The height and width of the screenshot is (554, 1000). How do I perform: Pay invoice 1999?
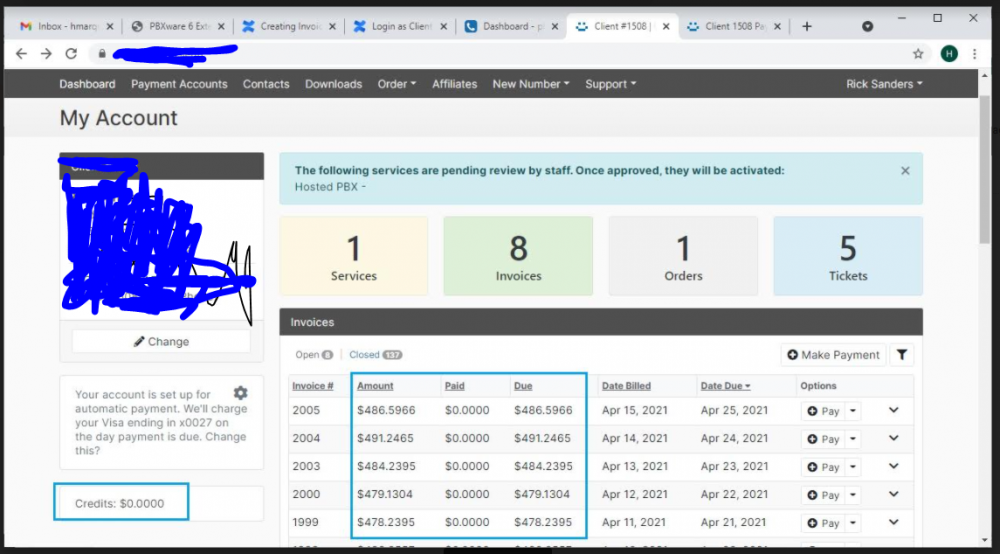point(823,523)
